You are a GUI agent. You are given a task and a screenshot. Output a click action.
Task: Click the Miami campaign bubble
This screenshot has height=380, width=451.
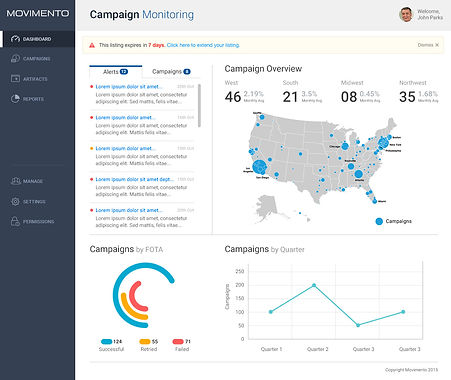[x=375, y=201]
